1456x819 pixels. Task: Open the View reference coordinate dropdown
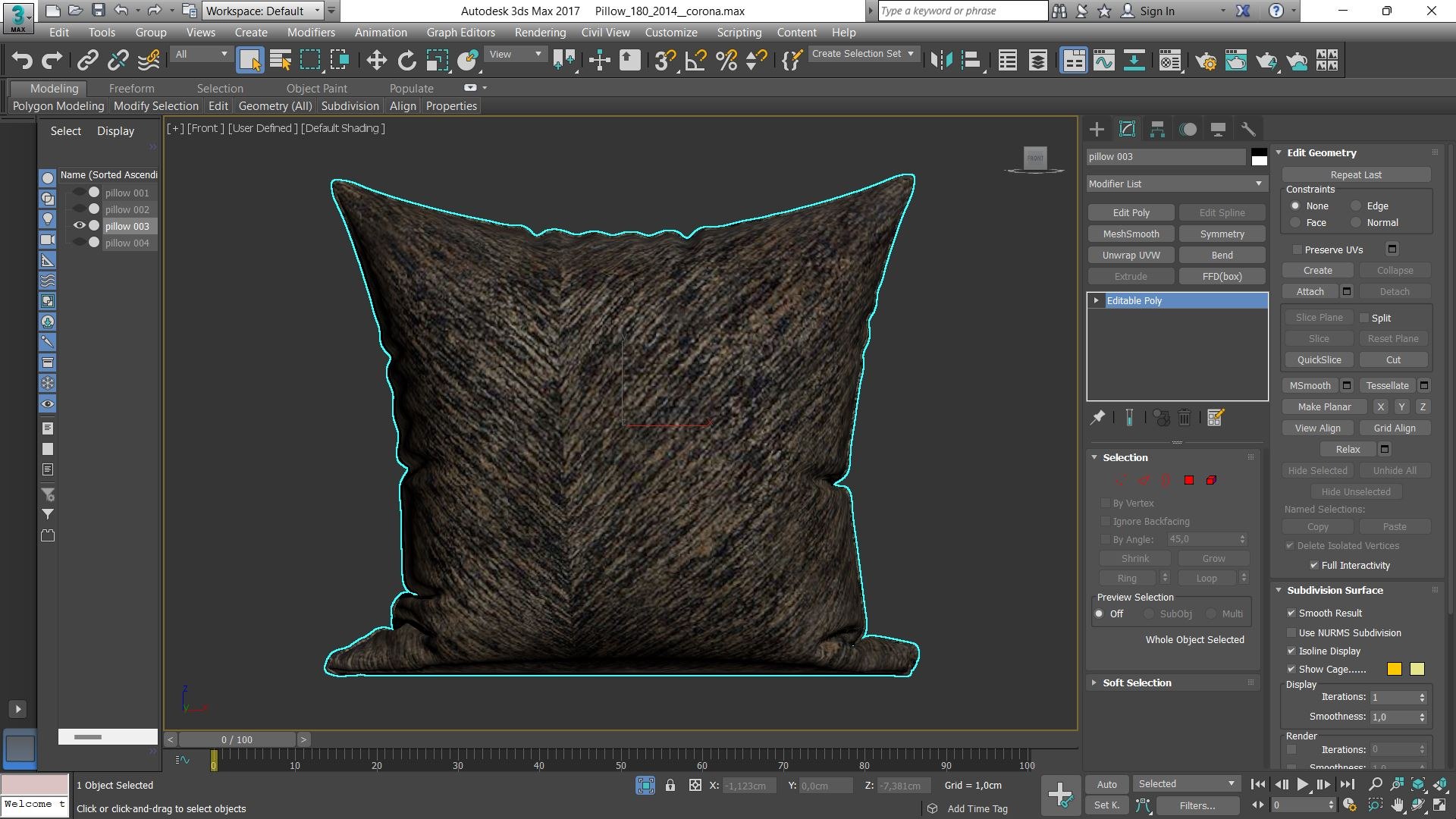(x=516, y=54)
